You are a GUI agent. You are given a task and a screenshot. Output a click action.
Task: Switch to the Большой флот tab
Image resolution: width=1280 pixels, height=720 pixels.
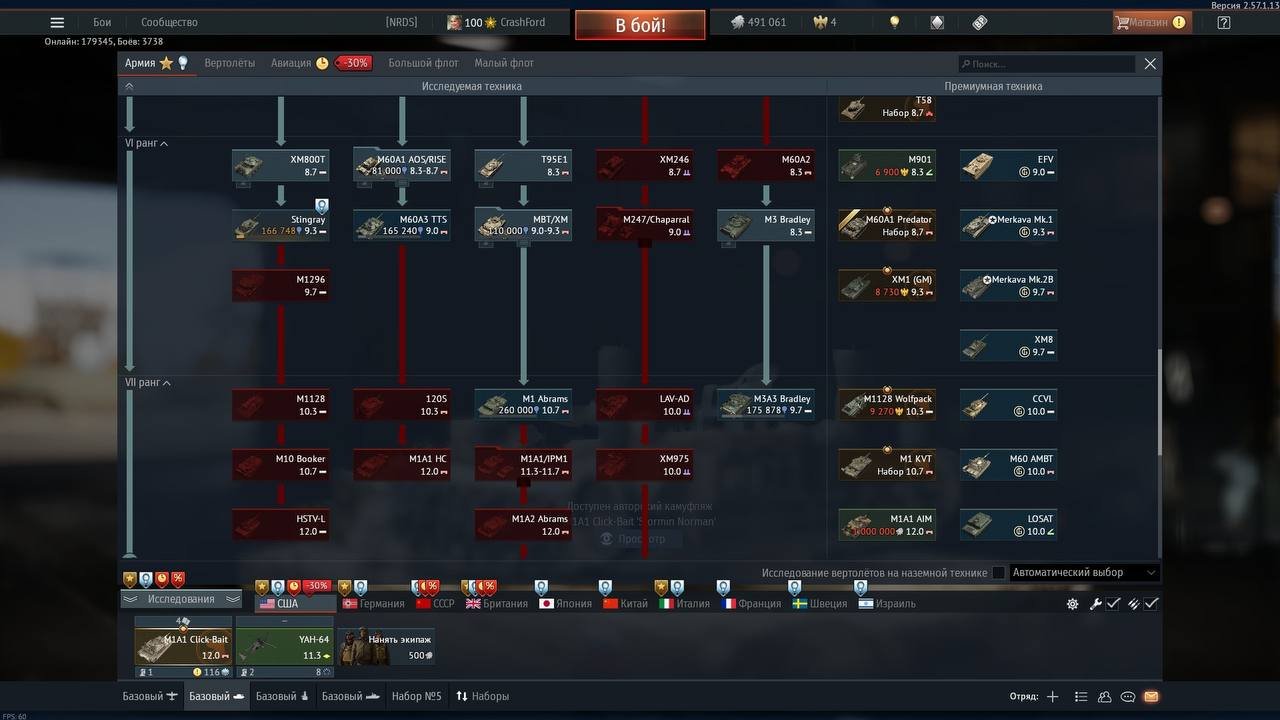423,63
